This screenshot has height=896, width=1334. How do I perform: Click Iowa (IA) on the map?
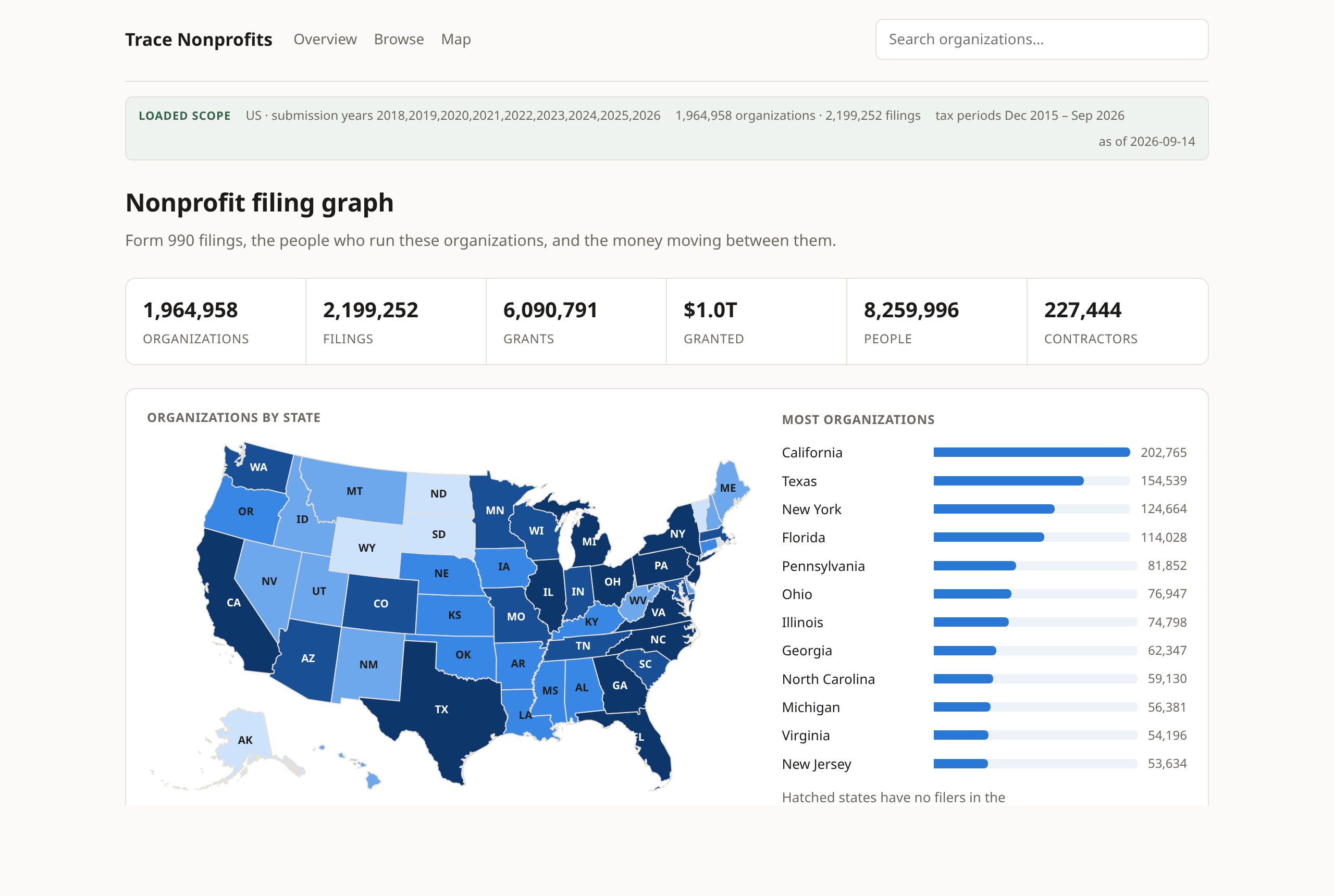[503, 567]
